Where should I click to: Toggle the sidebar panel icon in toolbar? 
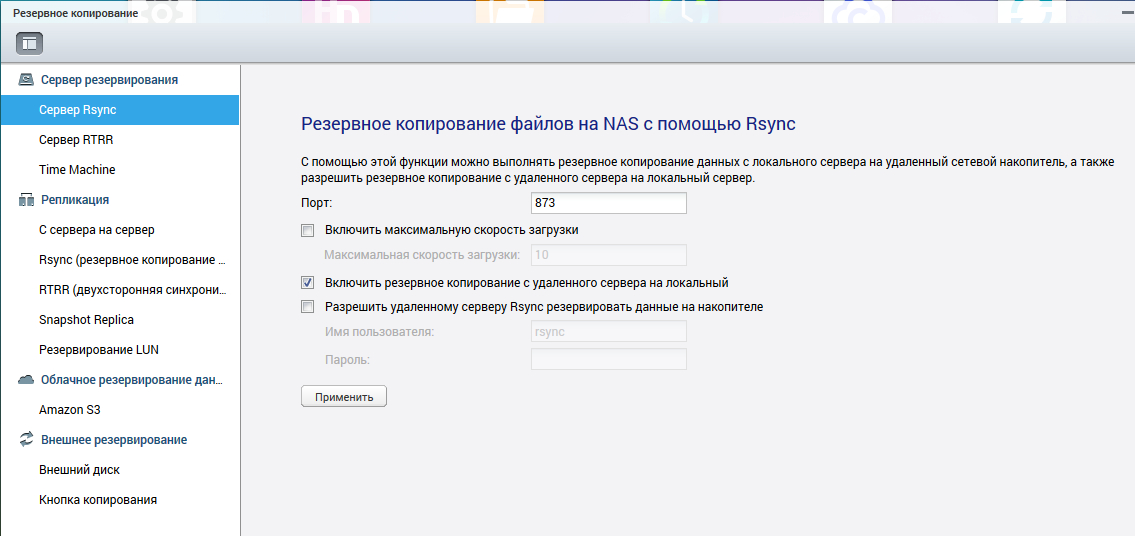(29, 43)
